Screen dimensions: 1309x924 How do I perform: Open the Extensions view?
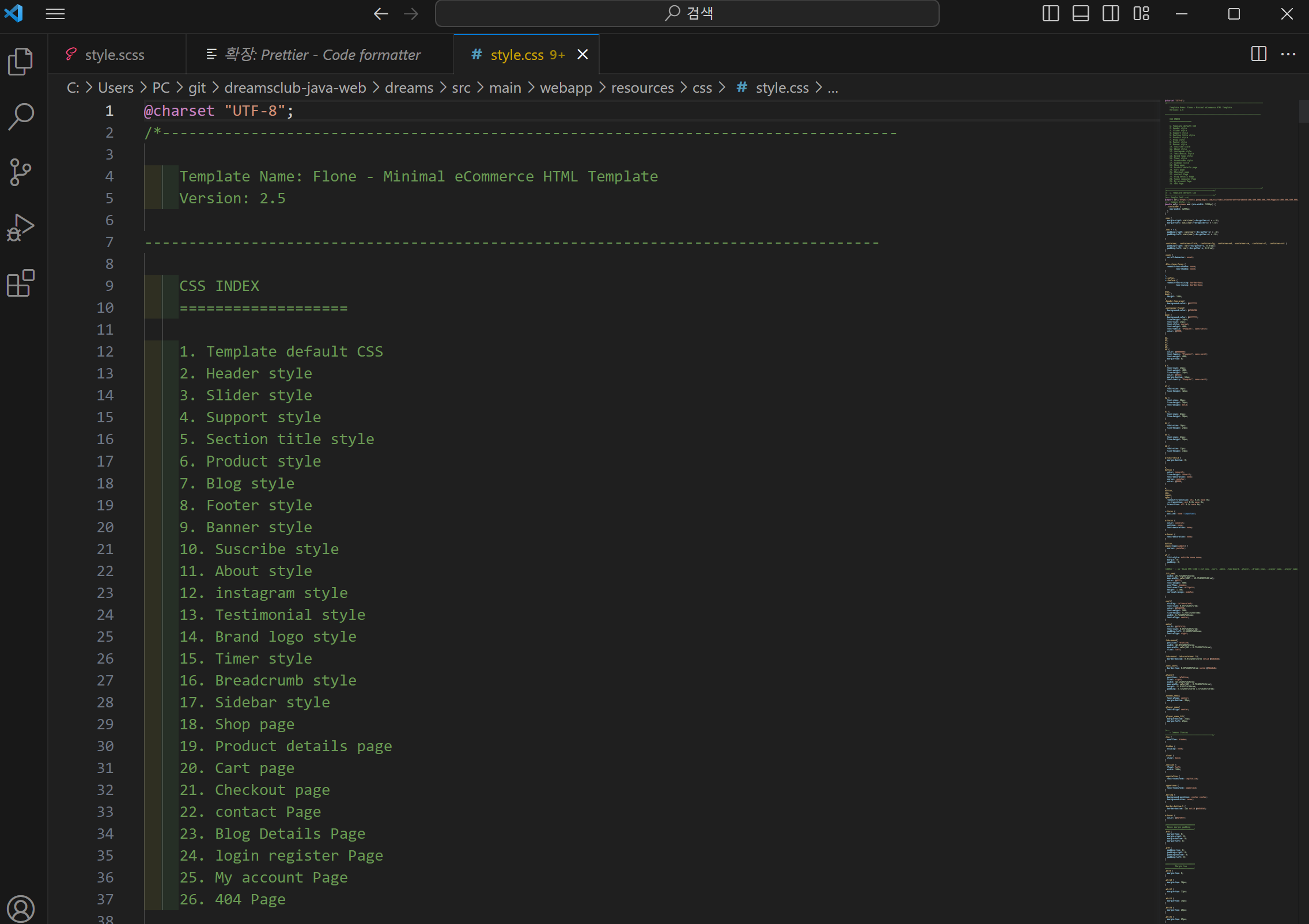coord(21,283)
